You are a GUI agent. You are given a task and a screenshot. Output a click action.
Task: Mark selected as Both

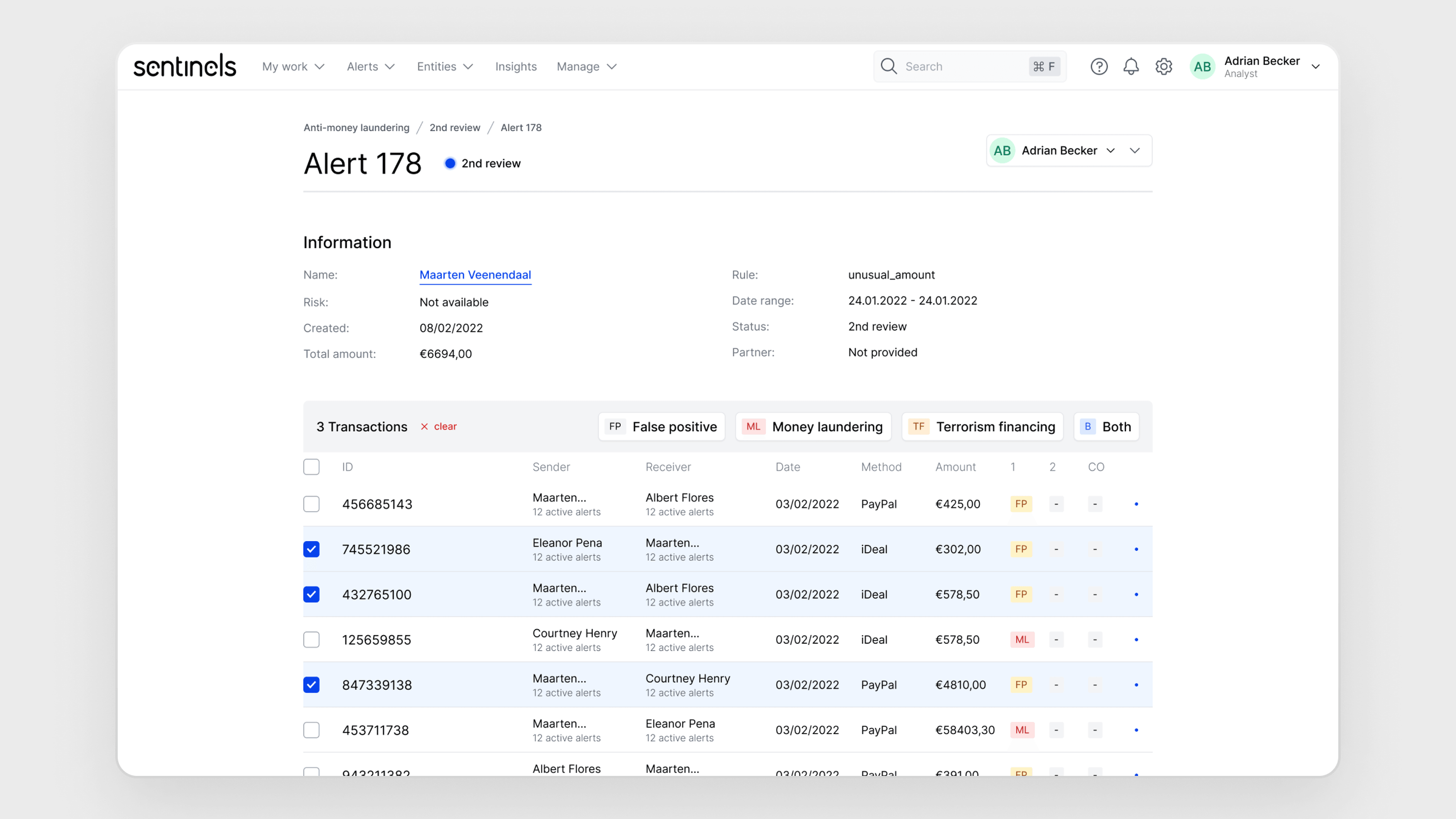[1106, 426]
